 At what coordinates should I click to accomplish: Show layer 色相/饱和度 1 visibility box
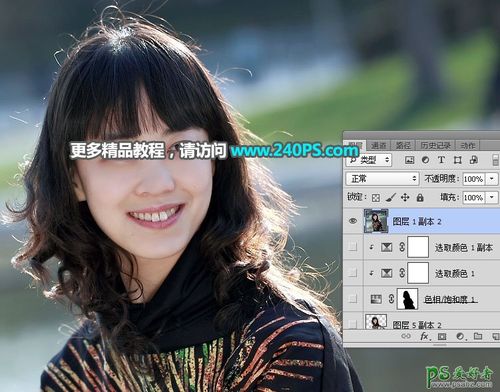click(353, 299)
